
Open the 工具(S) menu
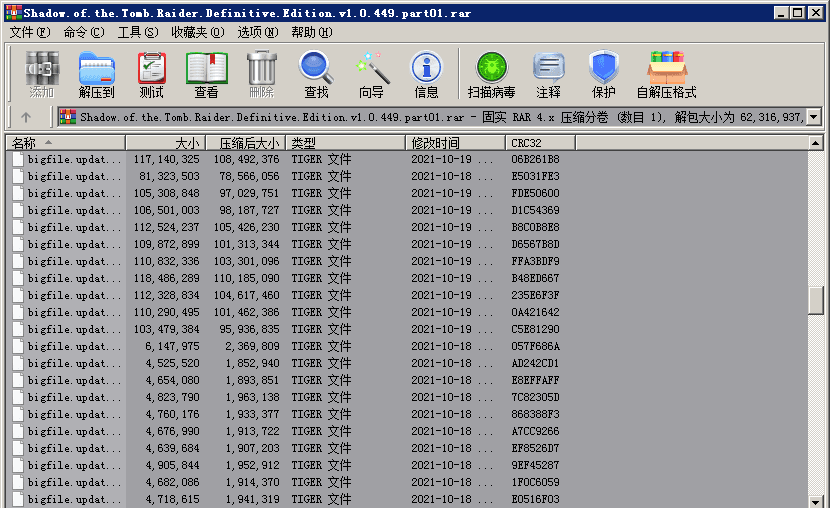138,32
